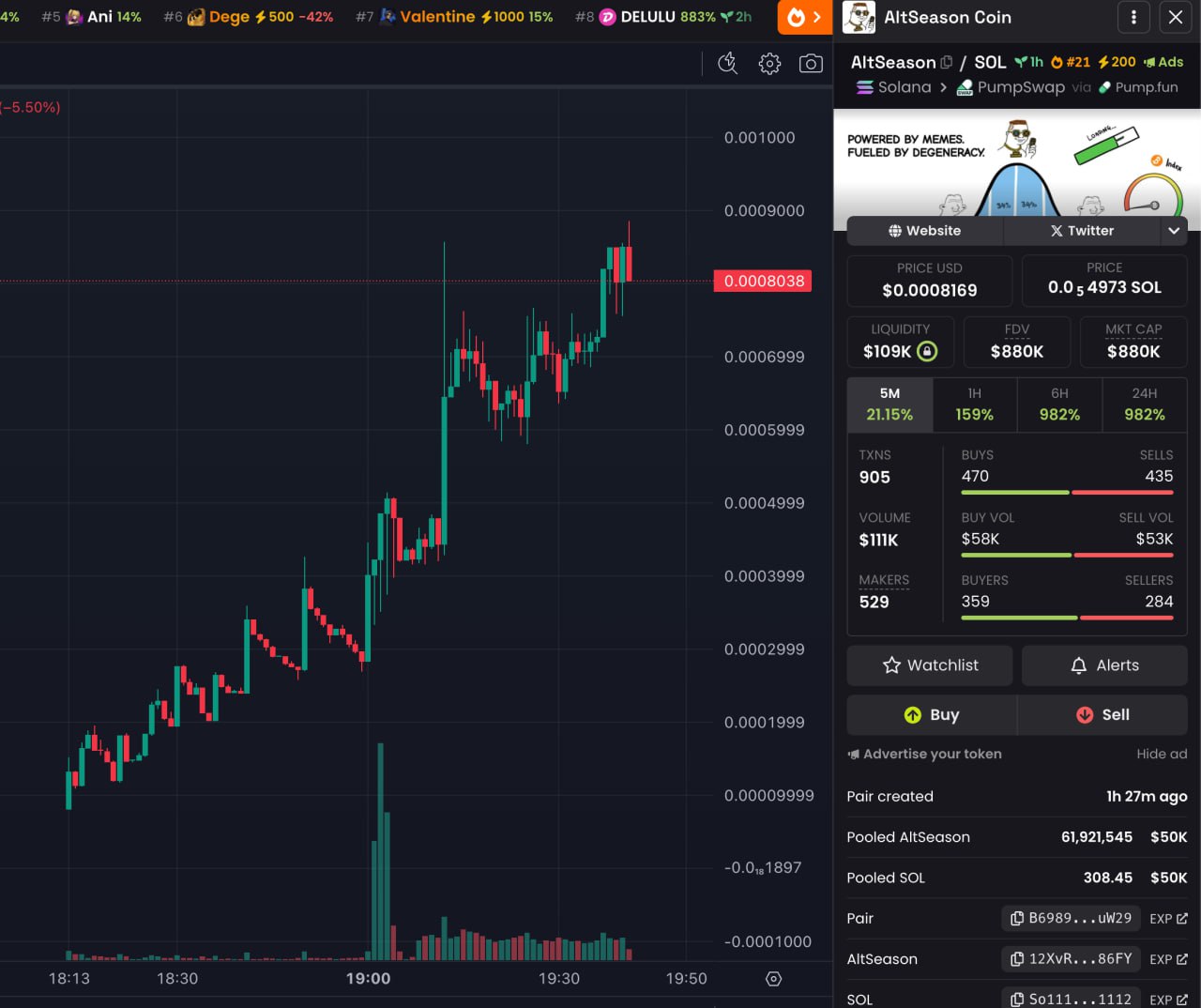Screen dimensions: 1201x1008
Task: Click Pooled AltSeason value 61,921,545
Action: click(x=1097, y=837)
